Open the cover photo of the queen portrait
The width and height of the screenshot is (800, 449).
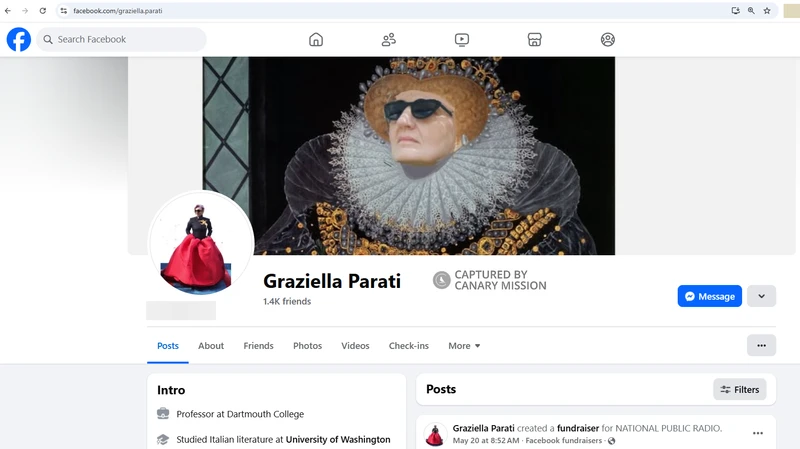(x=409, y=156)
